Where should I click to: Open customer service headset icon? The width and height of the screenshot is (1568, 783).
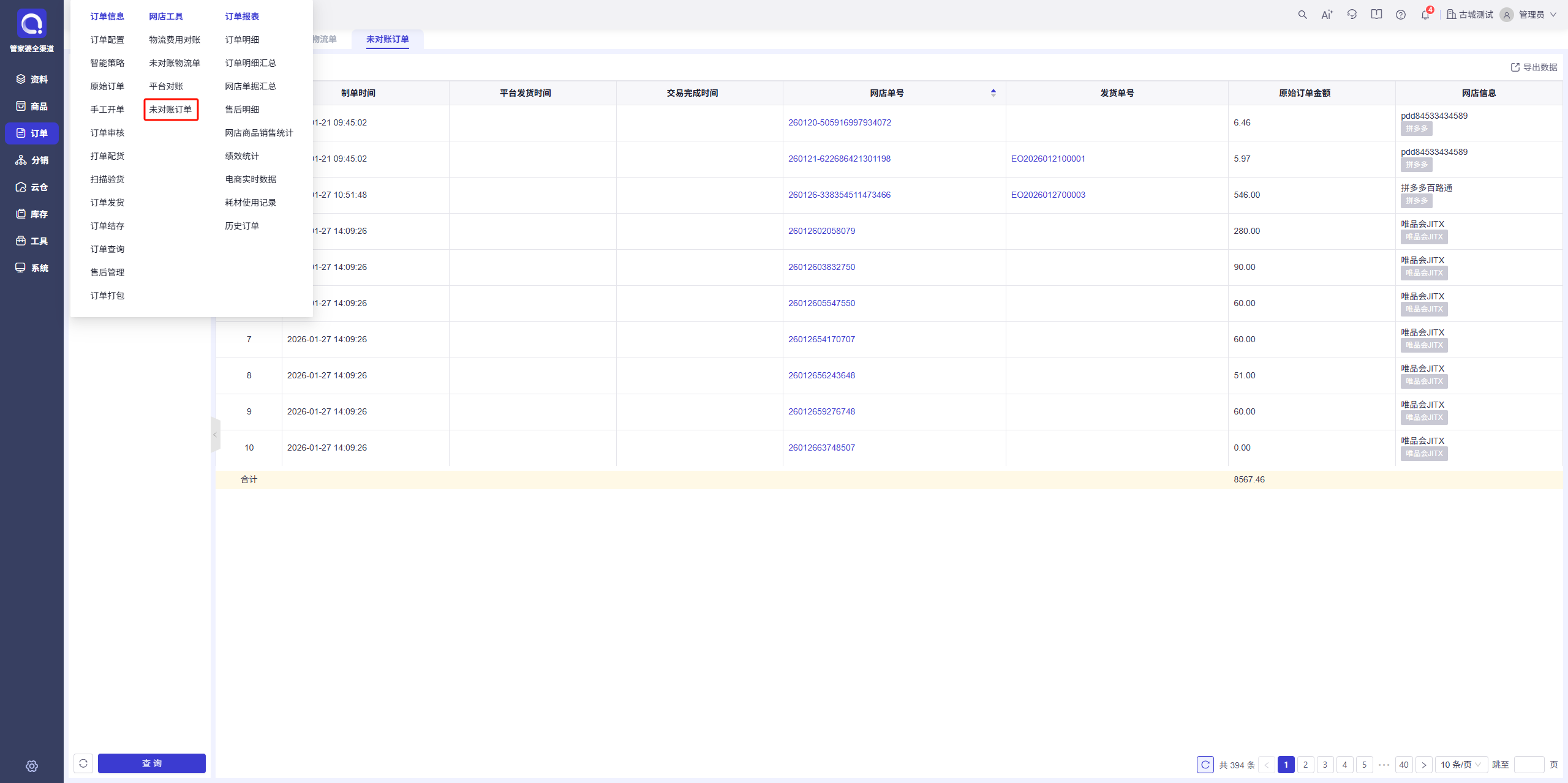point(1352,15)
